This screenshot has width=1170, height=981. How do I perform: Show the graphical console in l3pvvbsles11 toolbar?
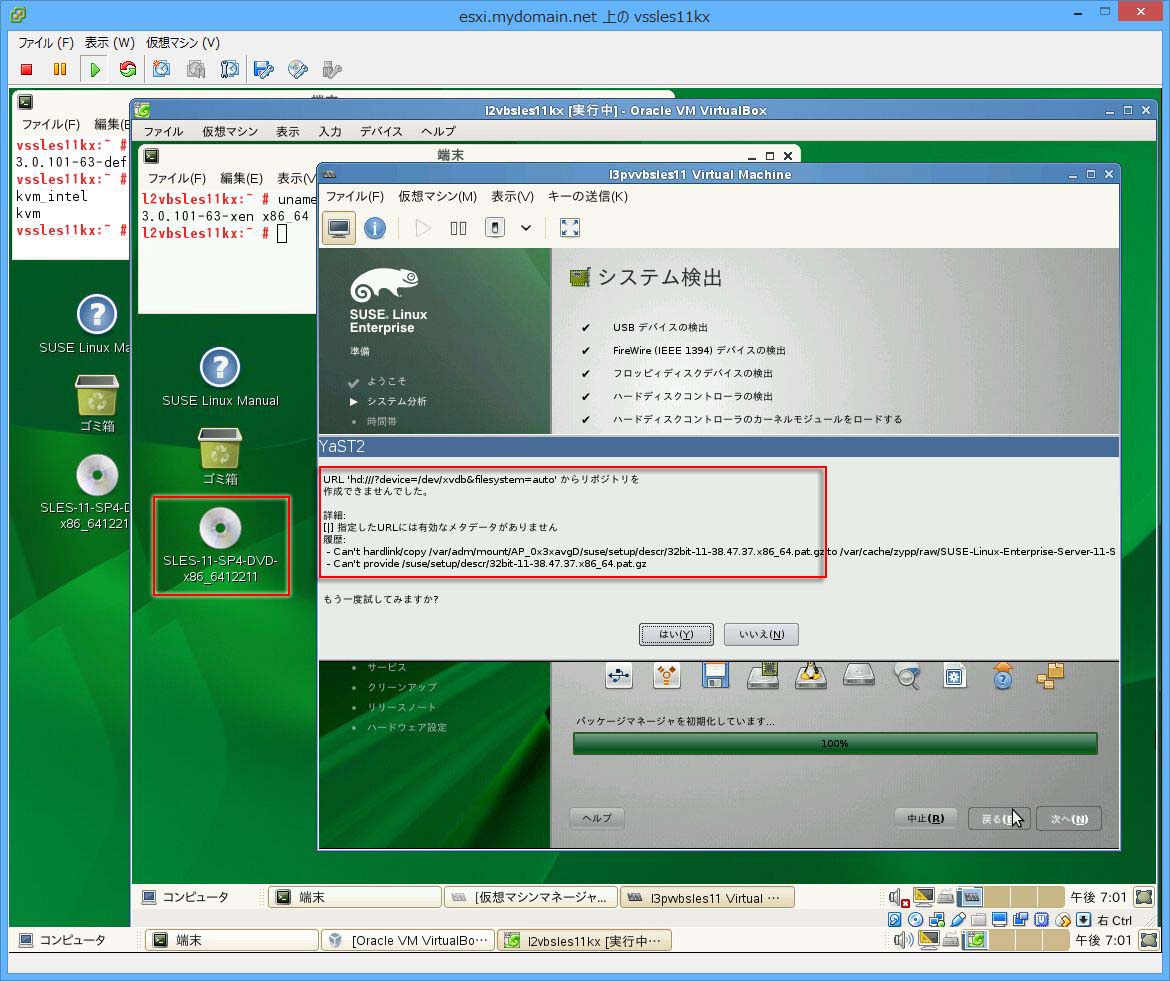[x=339, y=228]
